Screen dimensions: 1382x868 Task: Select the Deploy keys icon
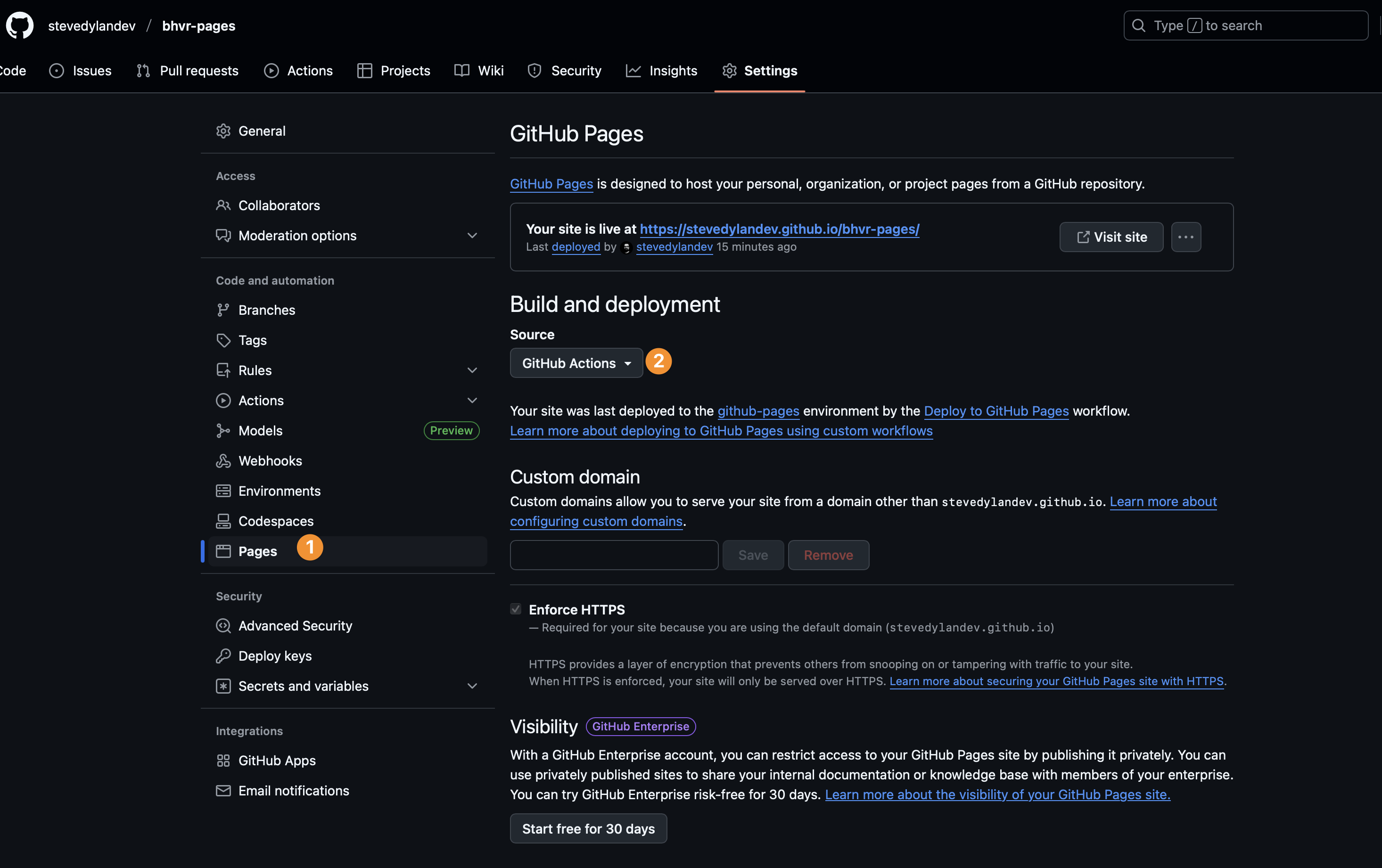[224, 656]
